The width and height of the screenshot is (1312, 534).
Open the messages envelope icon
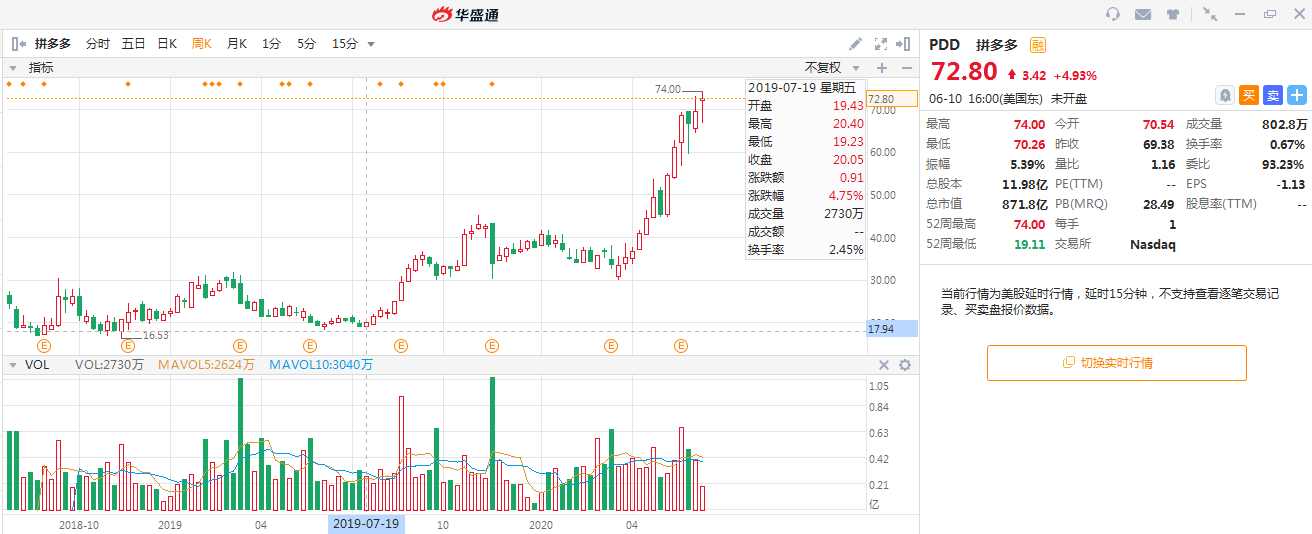(1143, 14)
